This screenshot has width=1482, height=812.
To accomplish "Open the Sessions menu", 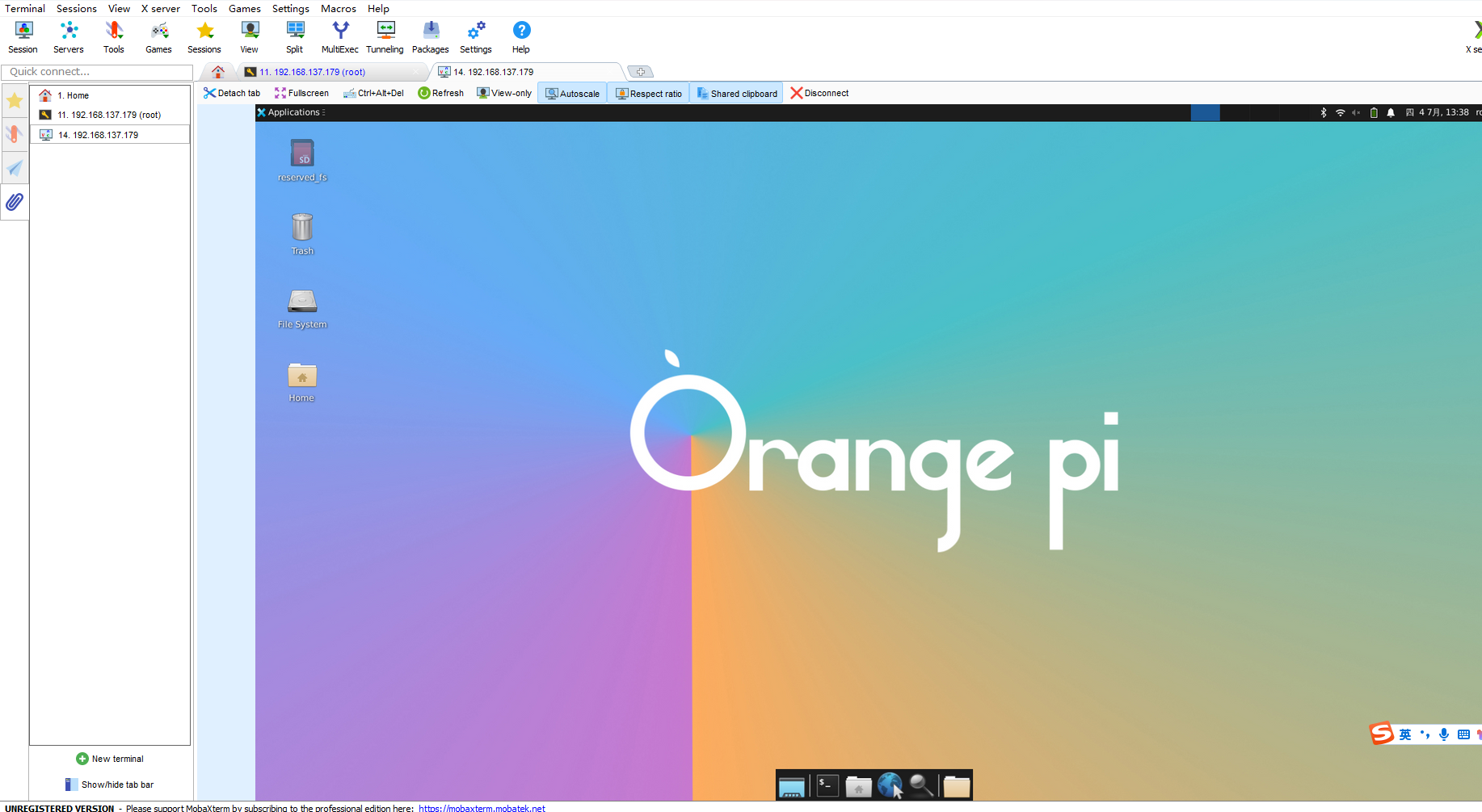I will pos(77,8).
